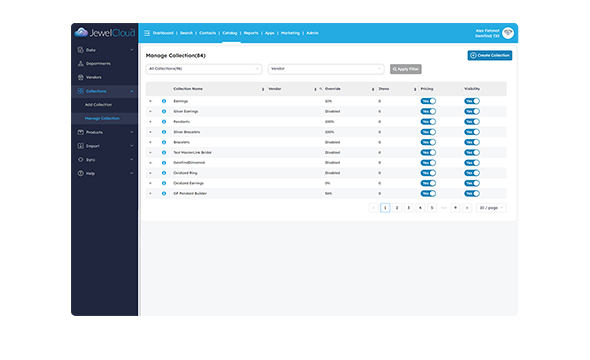Toggle Visibility switch for Earrings

click(x=472, y=101)
